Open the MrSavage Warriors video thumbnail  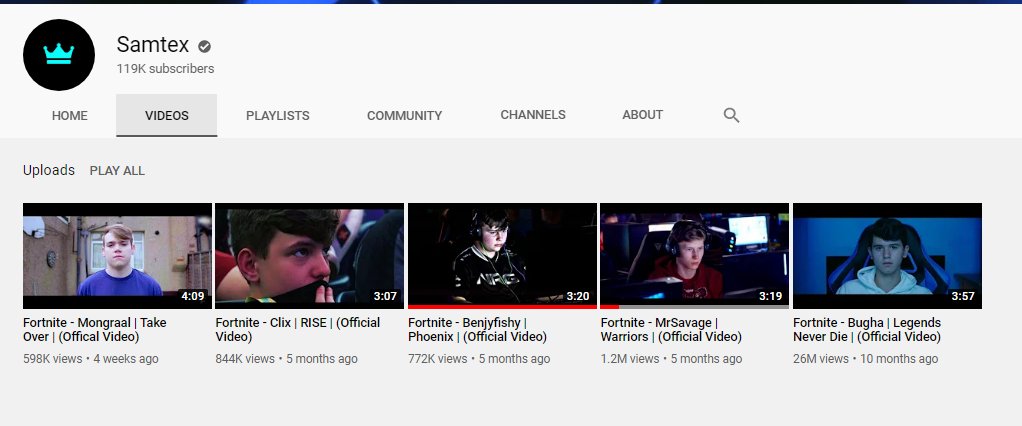(695, 256)
